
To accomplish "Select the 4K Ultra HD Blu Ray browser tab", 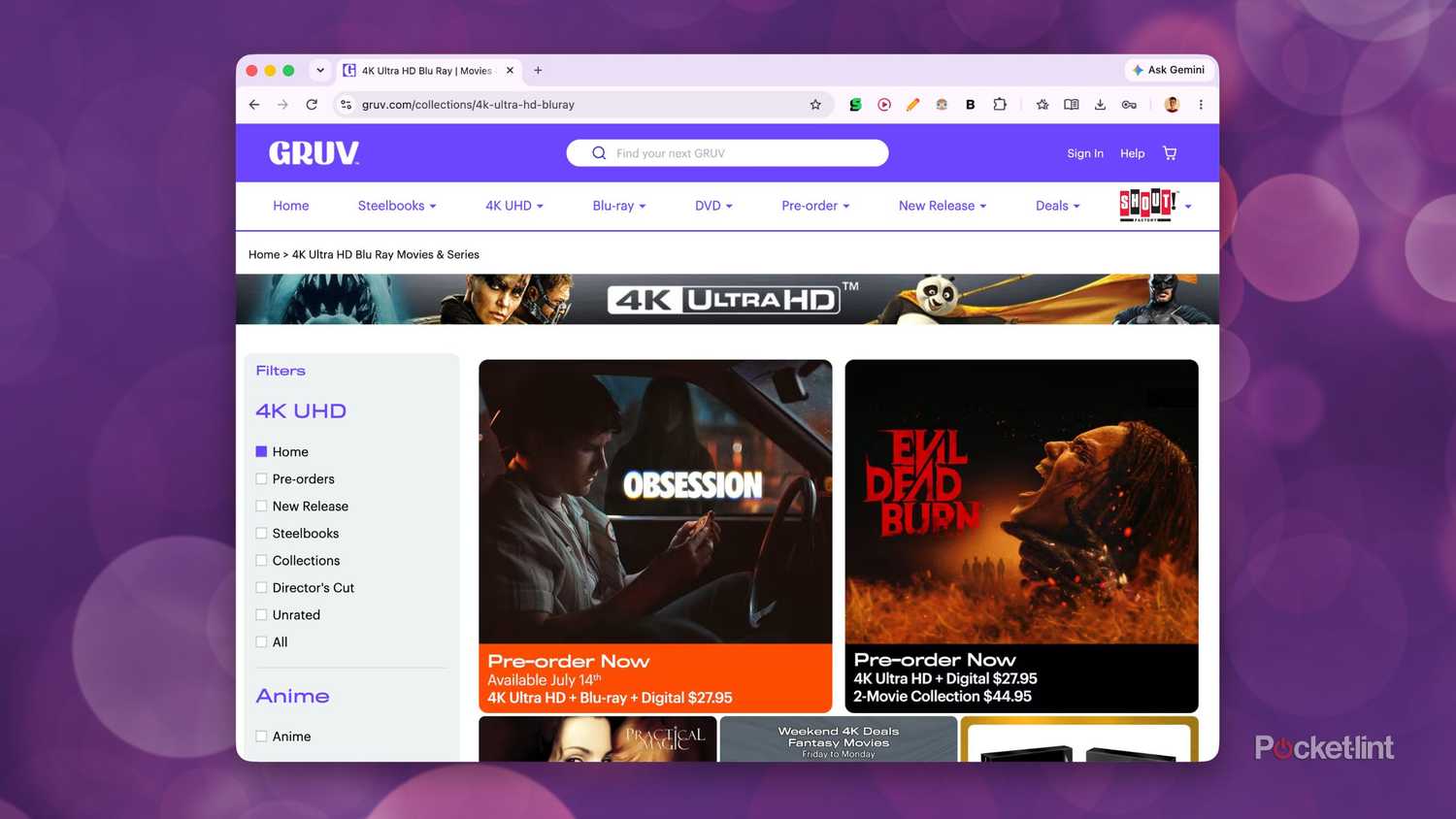I will pos(426,70).
